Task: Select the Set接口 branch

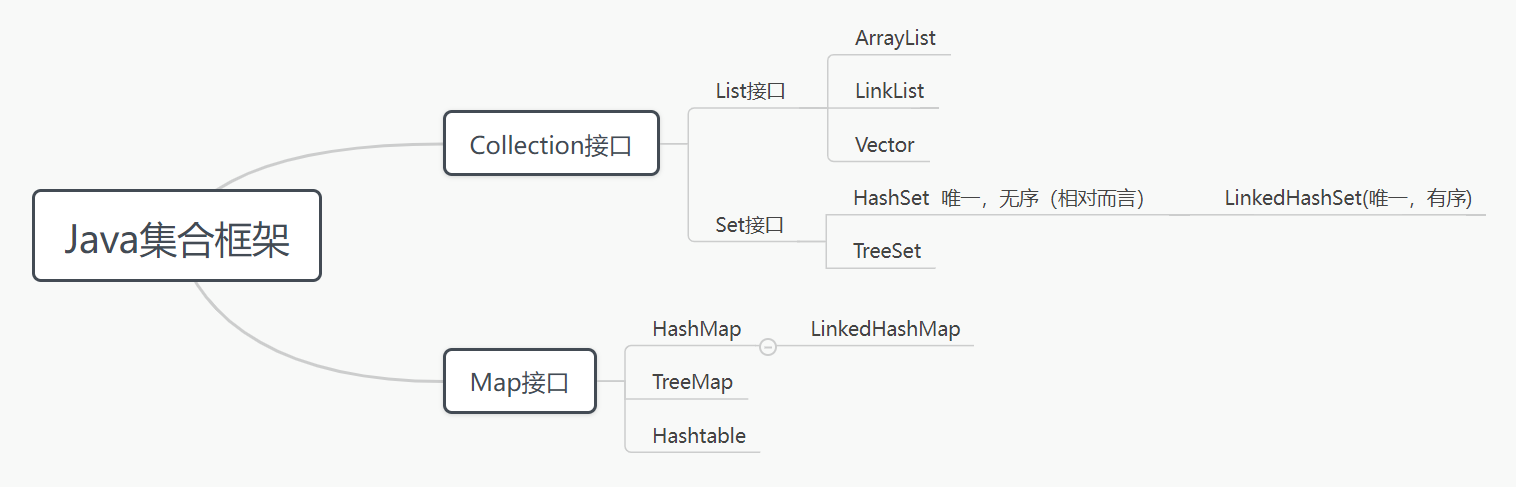Action: [x=750, y=225]
